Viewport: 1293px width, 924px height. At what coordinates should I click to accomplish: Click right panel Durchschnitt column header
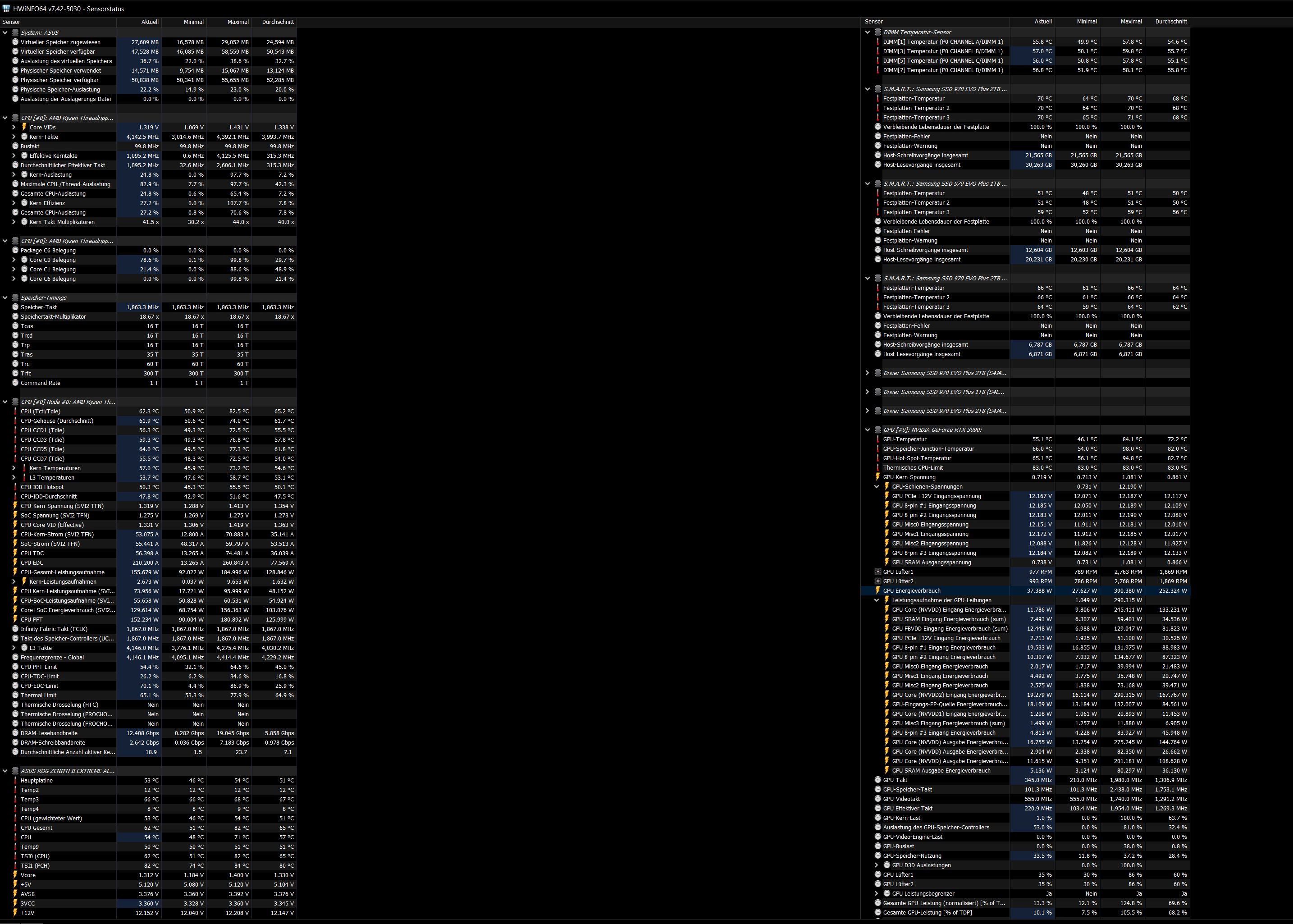pyautogui.click(x=1171, y=22)
